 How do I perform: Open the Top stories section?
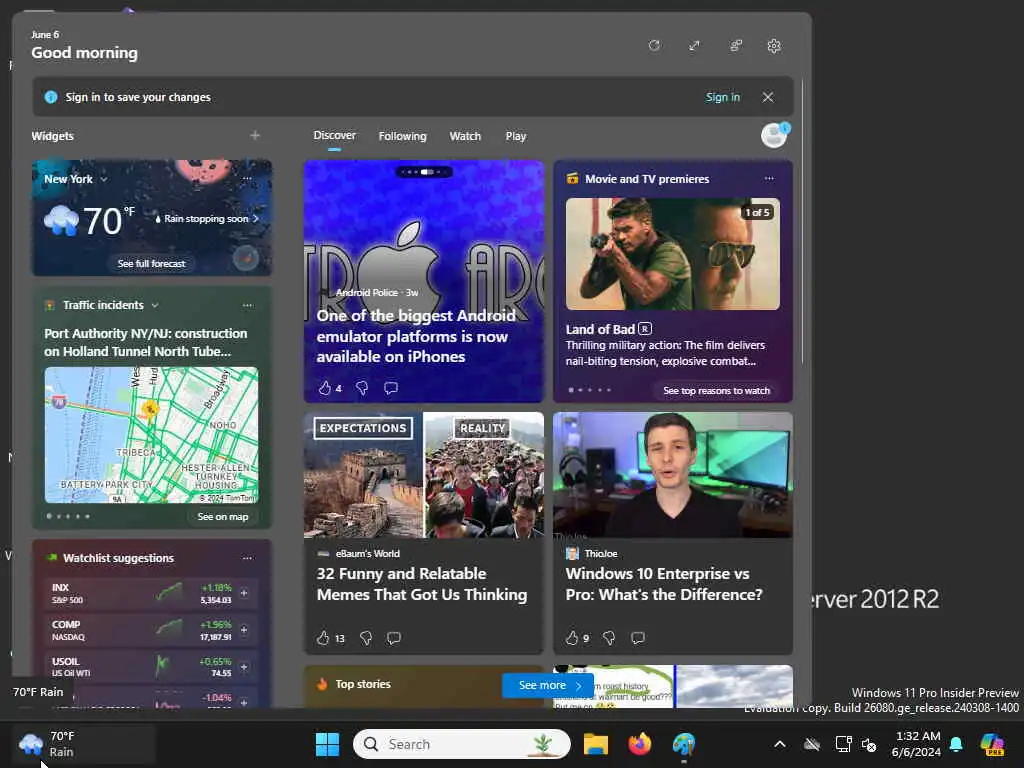[x=363, y=684]
